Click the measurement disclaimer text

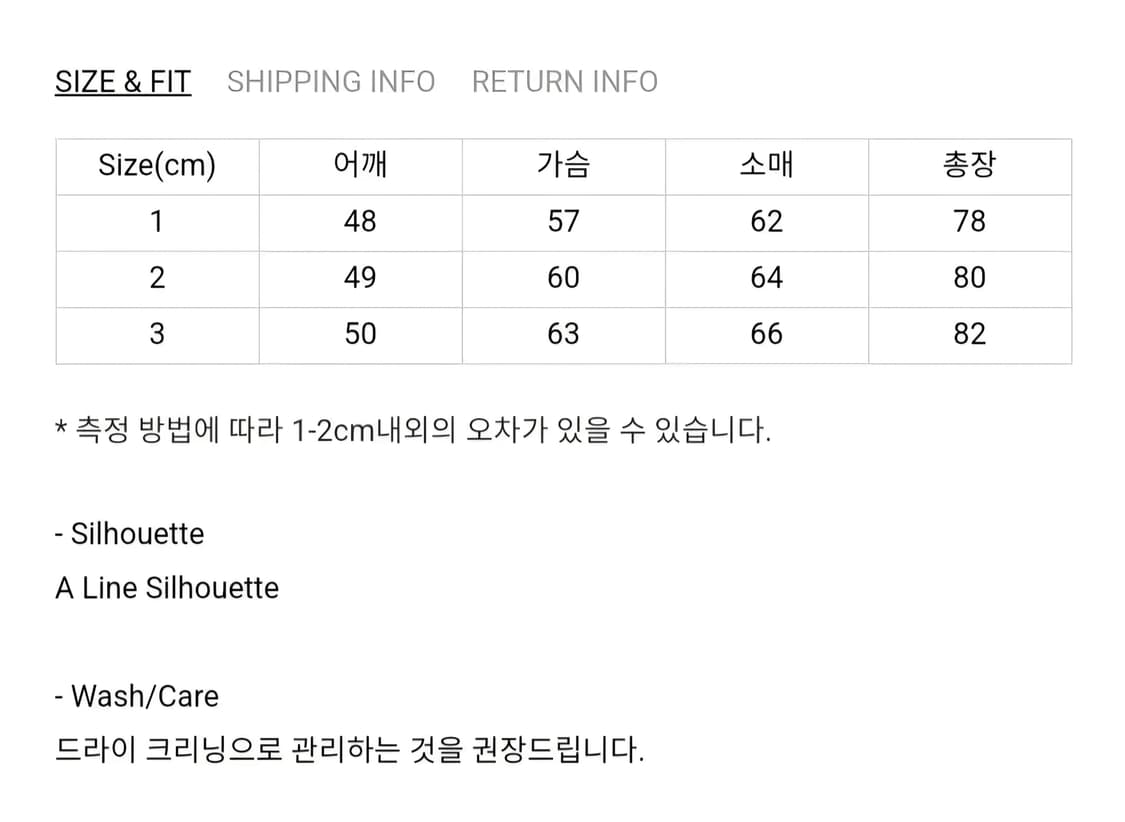point(416,428)
